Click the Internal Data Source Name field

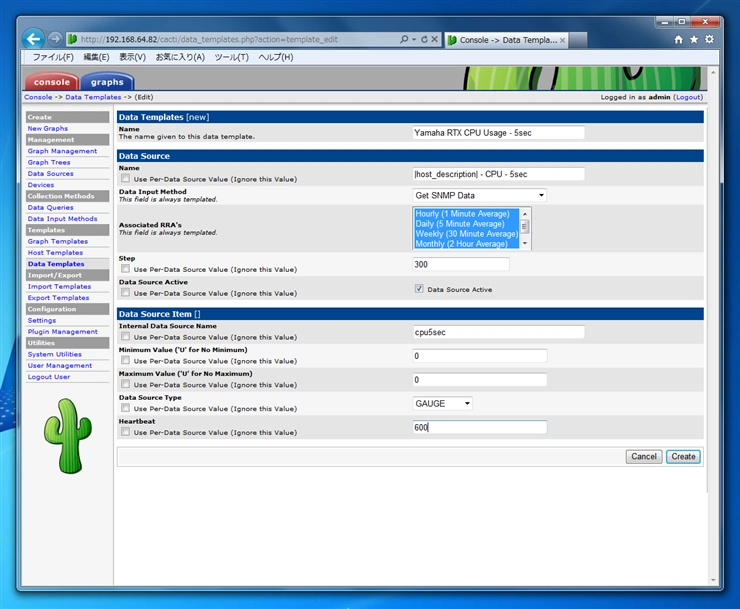(x=498, y=332)
